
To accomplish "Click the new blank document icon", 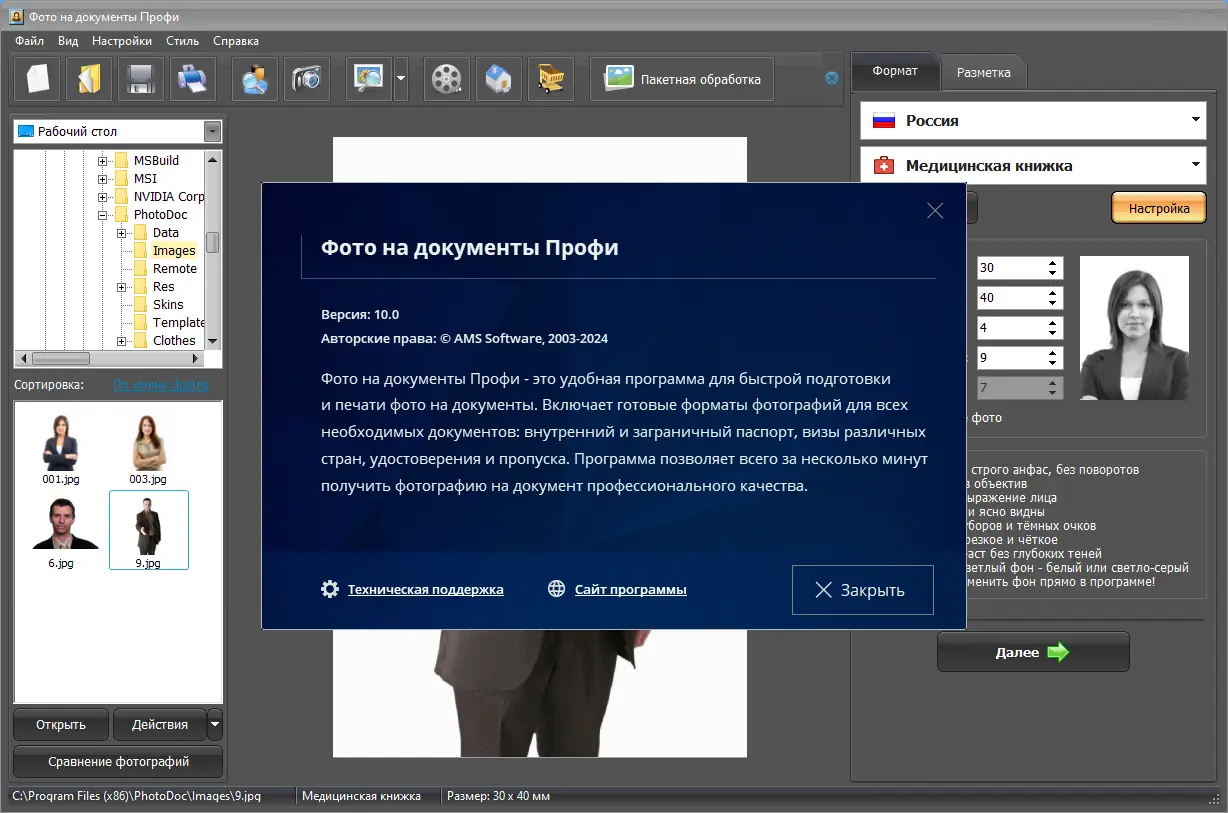I will point(37,79).
